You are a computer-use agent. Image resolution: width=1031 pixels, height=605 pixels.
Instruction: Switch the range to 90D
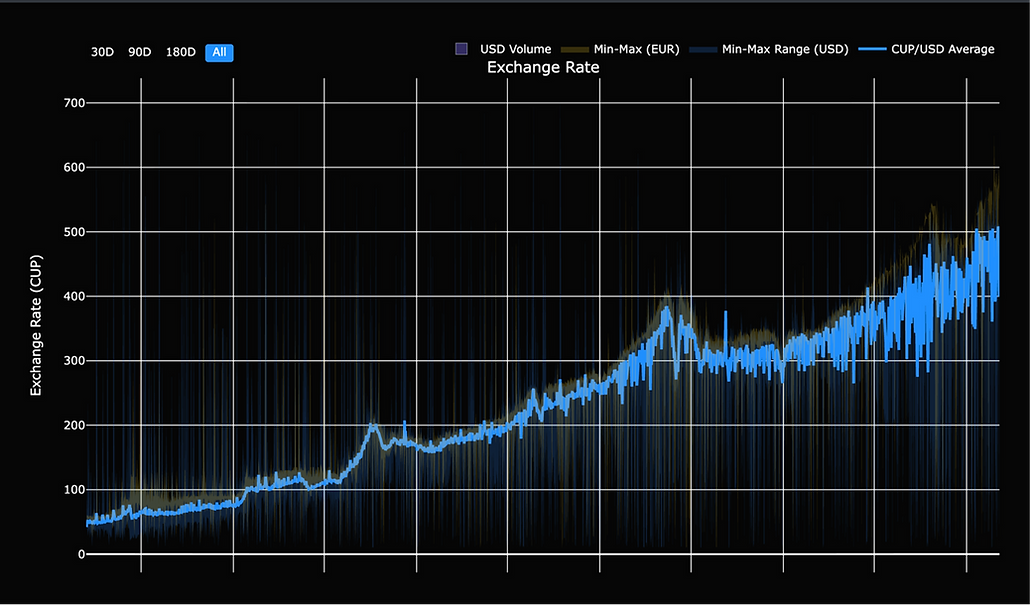pyautogui.click(x=139, y=52)
